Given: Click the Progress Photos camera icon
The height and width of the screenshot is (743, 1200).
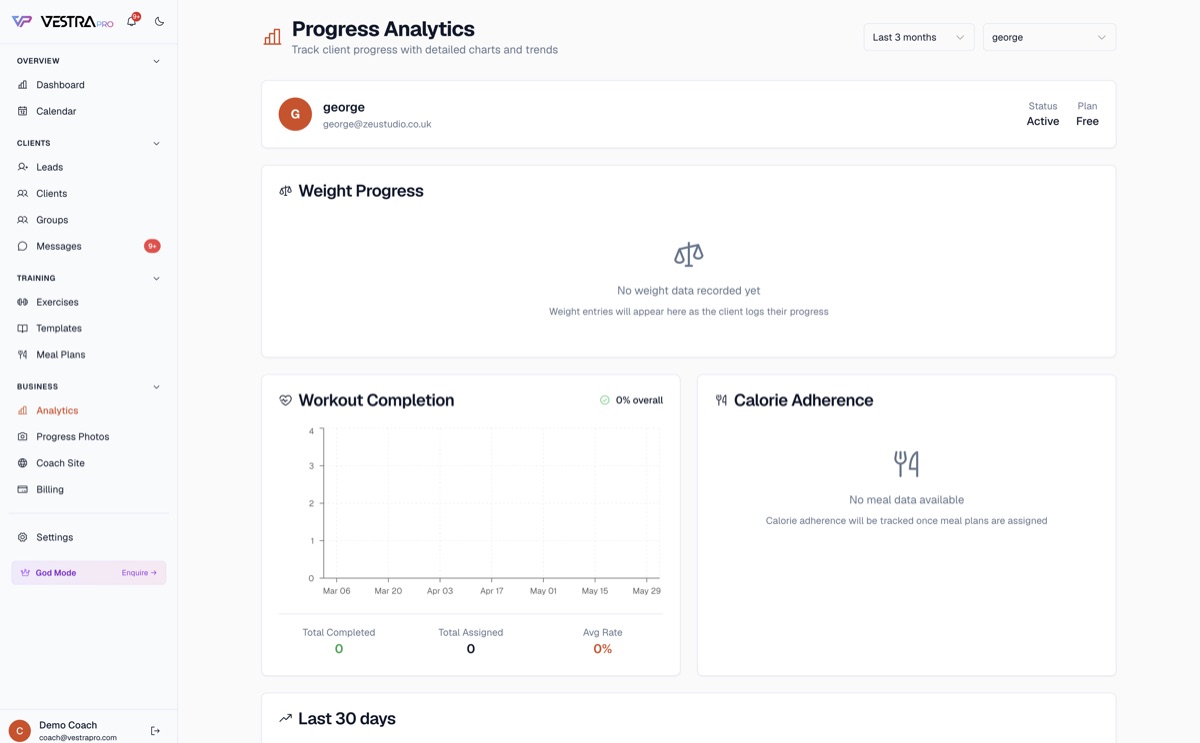Looking at the screenshot, I should pyautogui.click(x=23, y=437).
